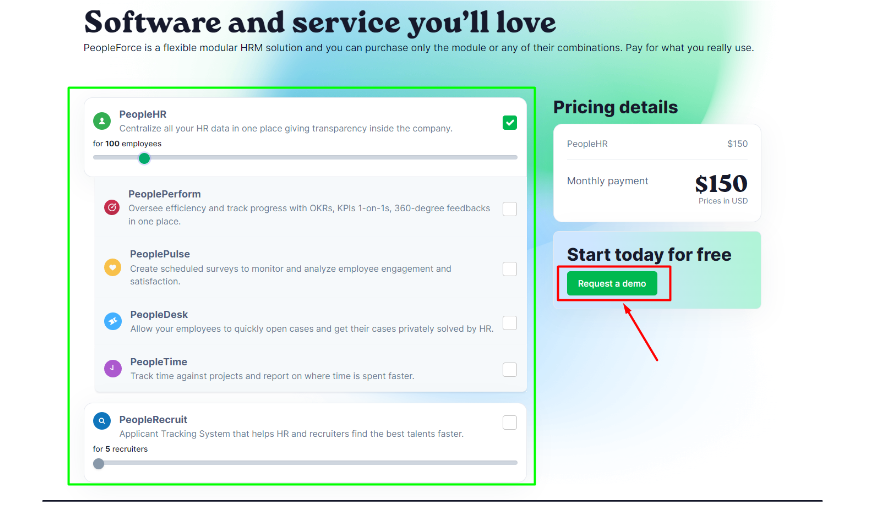Click the red PeoplePerform target icon
Viewport: 886px width, 517px height.
tap(112, 207)
